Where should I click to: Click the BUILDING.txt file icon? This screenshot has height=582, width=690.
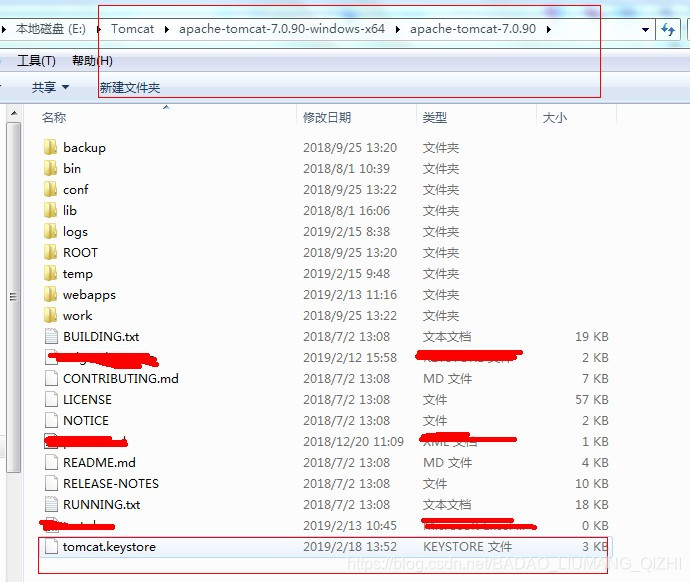point(51,337)
